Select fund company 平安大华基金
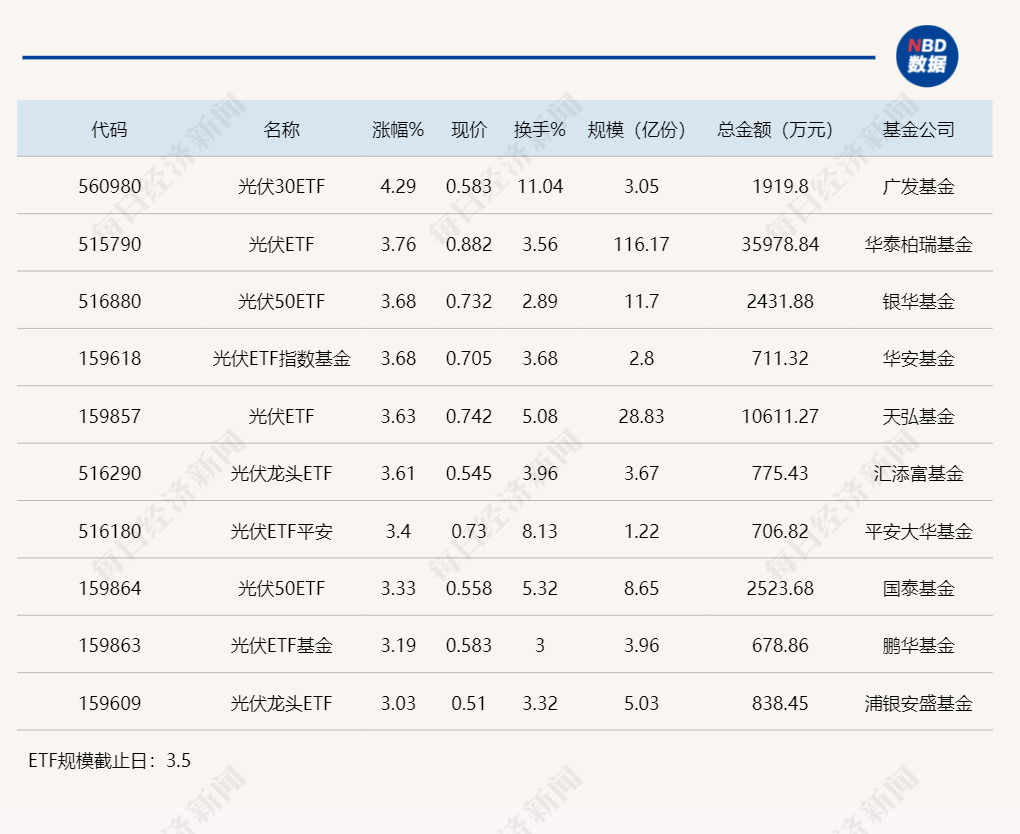1020x834 pixels. (x=919, y=531)
